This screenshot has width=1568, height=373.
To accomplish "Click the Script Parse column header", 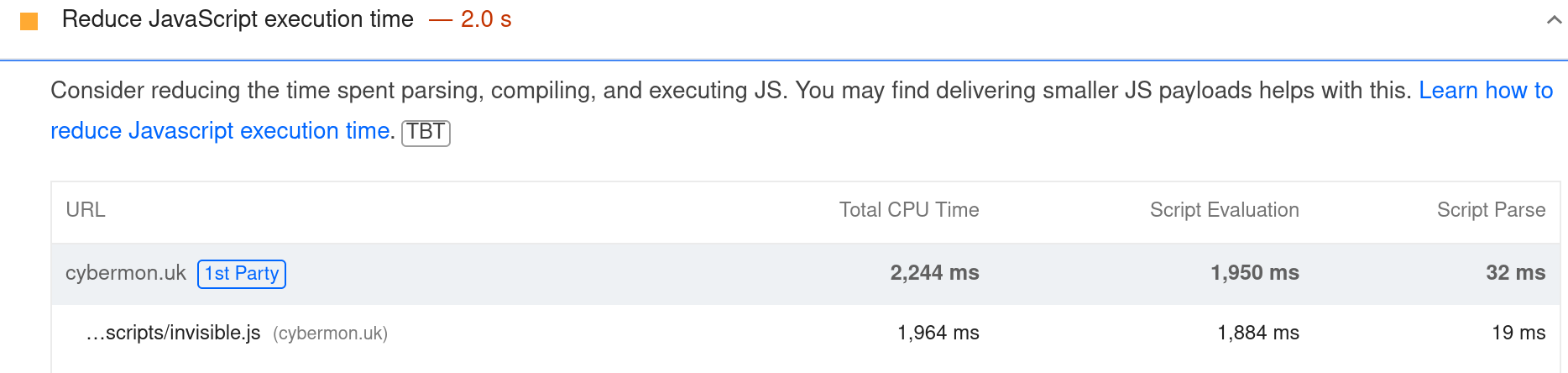I will [1491, 210].
